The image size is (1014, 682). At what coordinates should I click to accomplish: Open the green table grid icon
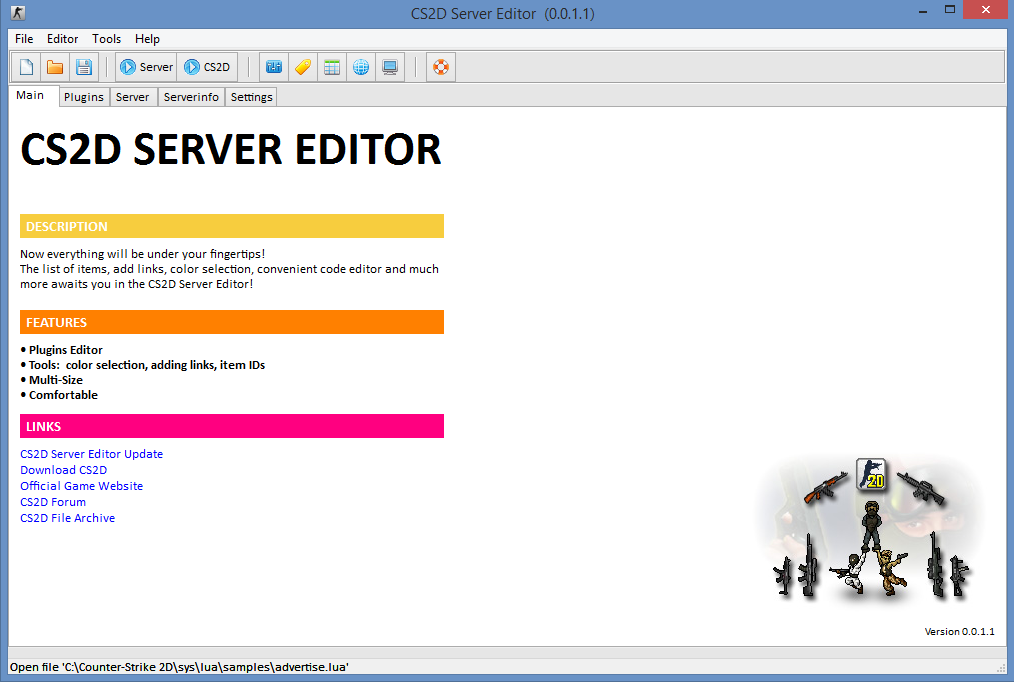click(332, 67)
